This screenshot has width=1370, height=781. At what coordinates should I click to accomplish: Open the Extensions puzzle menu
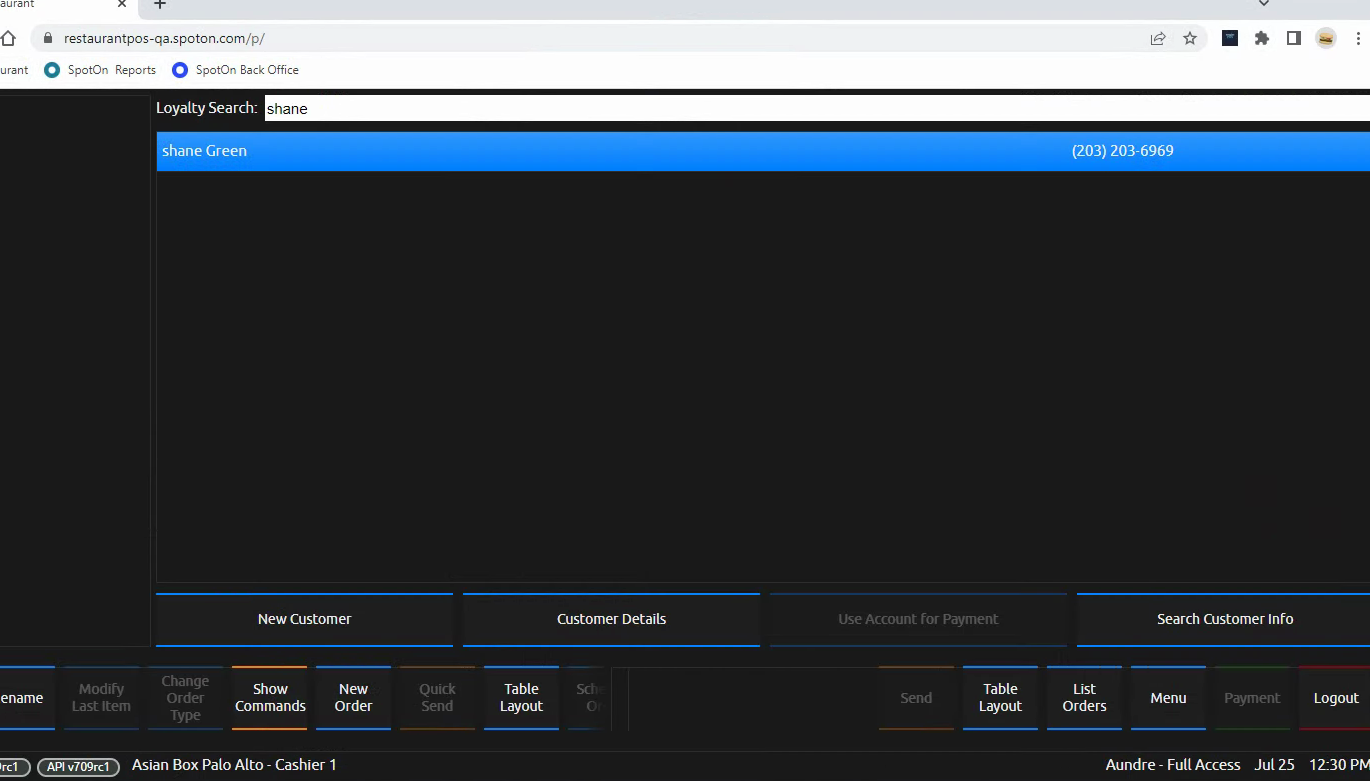[1262, 38]
